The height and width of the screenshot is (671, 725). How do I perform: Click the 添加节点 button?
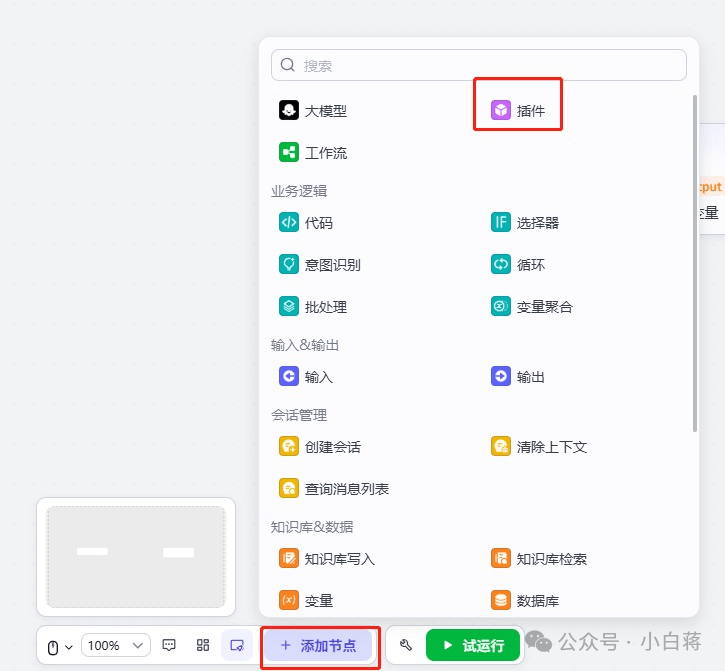point(318,645)
